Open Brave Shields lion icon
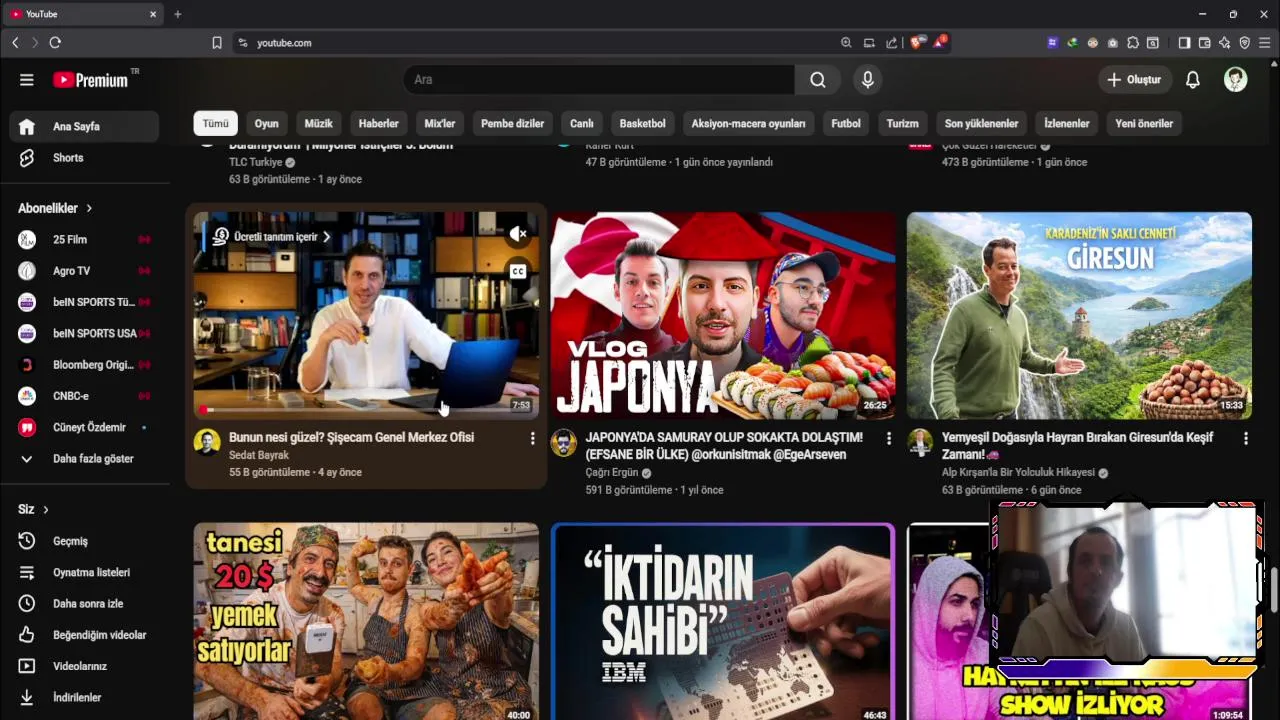 917,43
